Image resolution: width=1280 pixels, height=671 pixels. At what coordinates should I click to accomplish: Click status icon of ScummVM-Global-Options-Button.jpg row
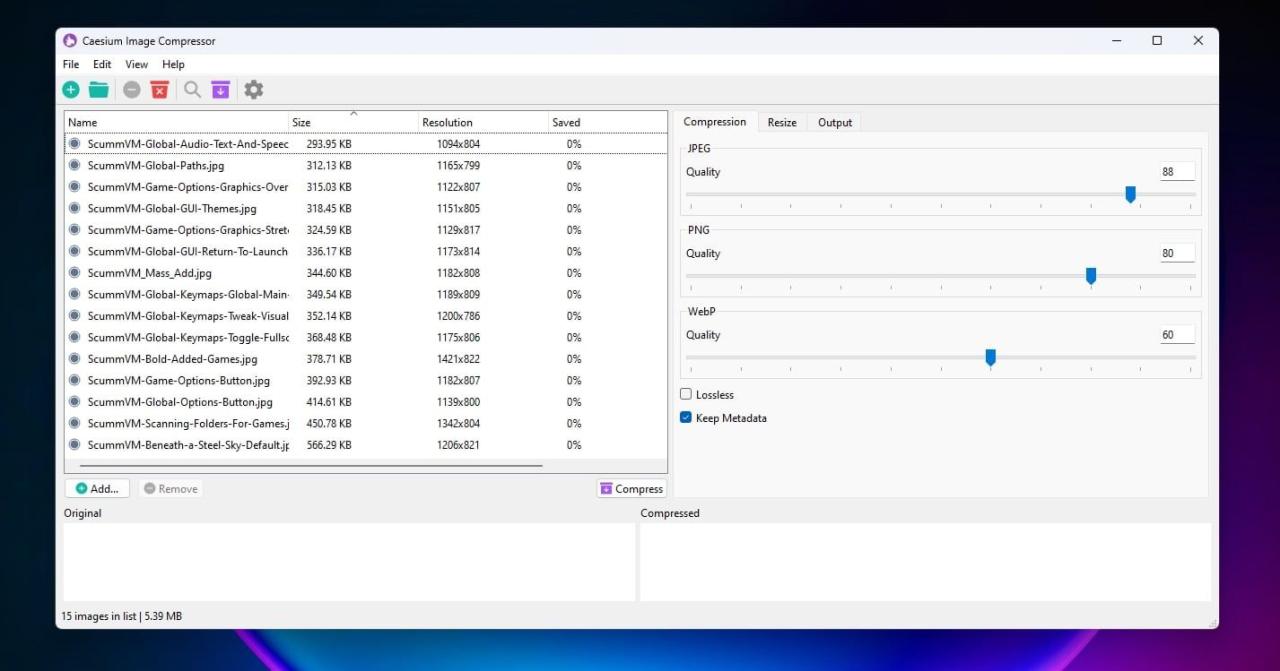(74, 402)
